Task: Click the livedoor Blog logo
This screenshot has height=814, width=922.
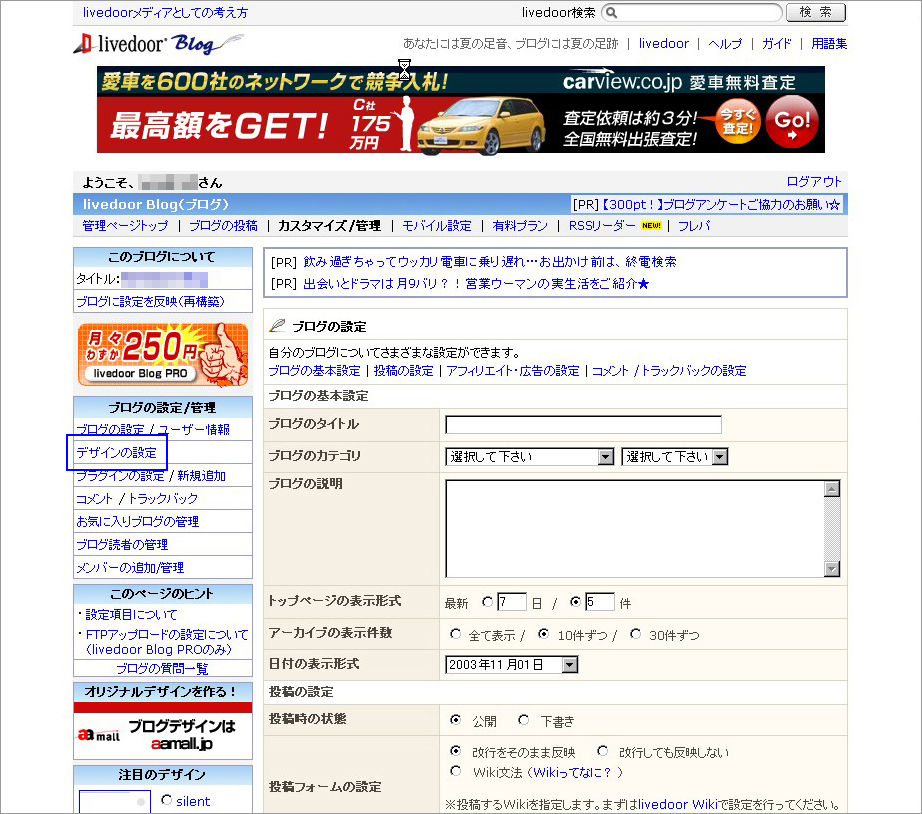Action: pos(158,44)
